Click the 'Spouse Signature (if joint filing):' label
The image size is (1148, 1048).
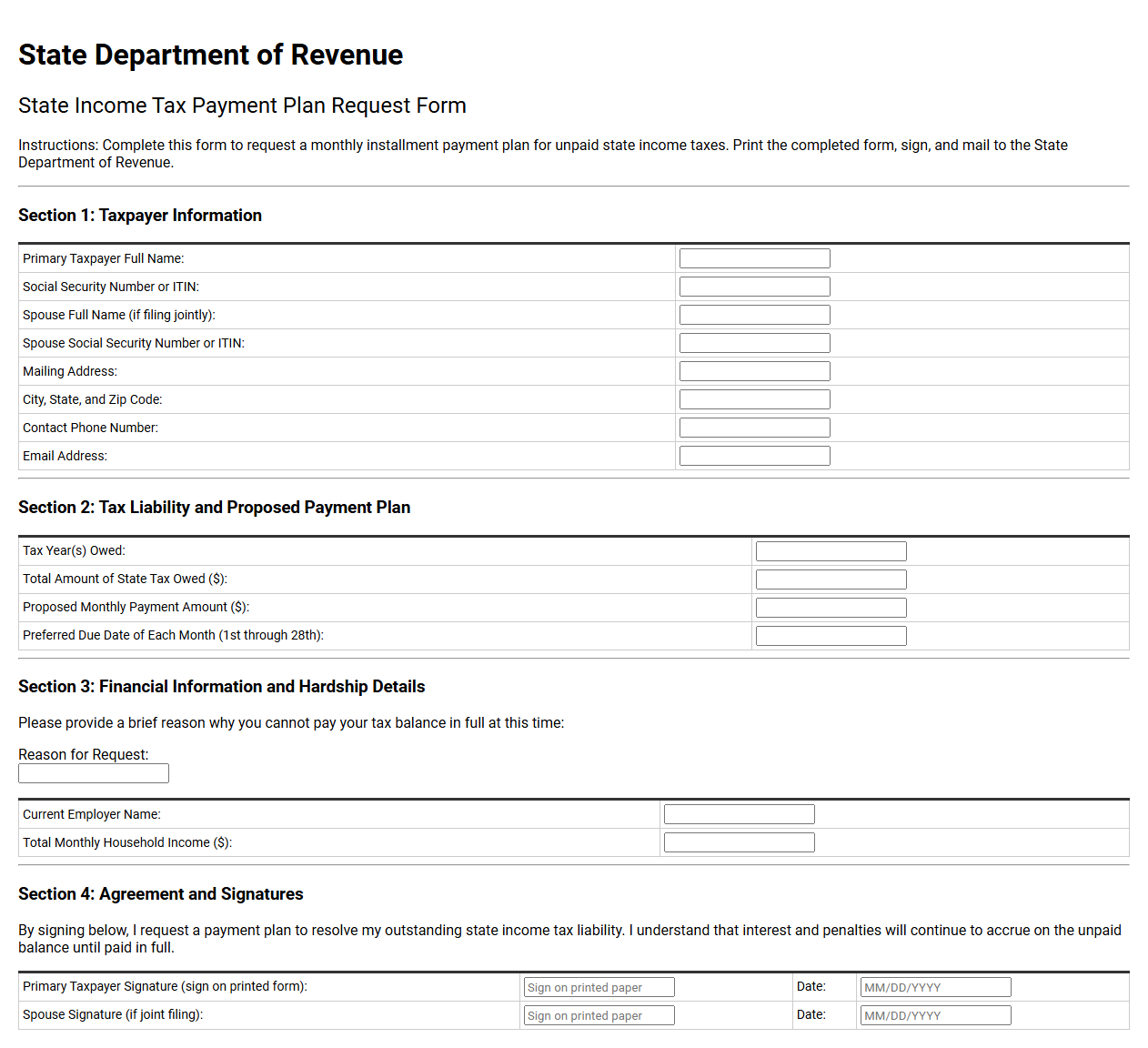(x=113, y=1014)
